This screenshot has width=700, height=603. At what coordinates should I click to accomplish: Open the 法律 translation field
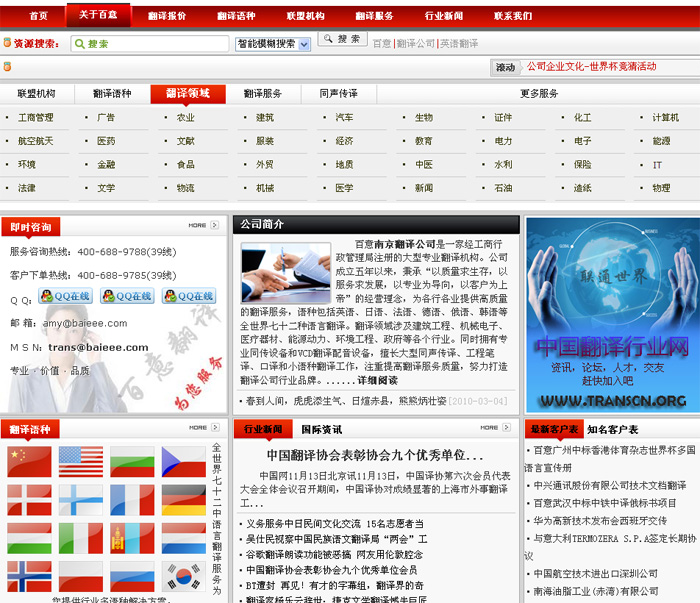pos(26,188)
